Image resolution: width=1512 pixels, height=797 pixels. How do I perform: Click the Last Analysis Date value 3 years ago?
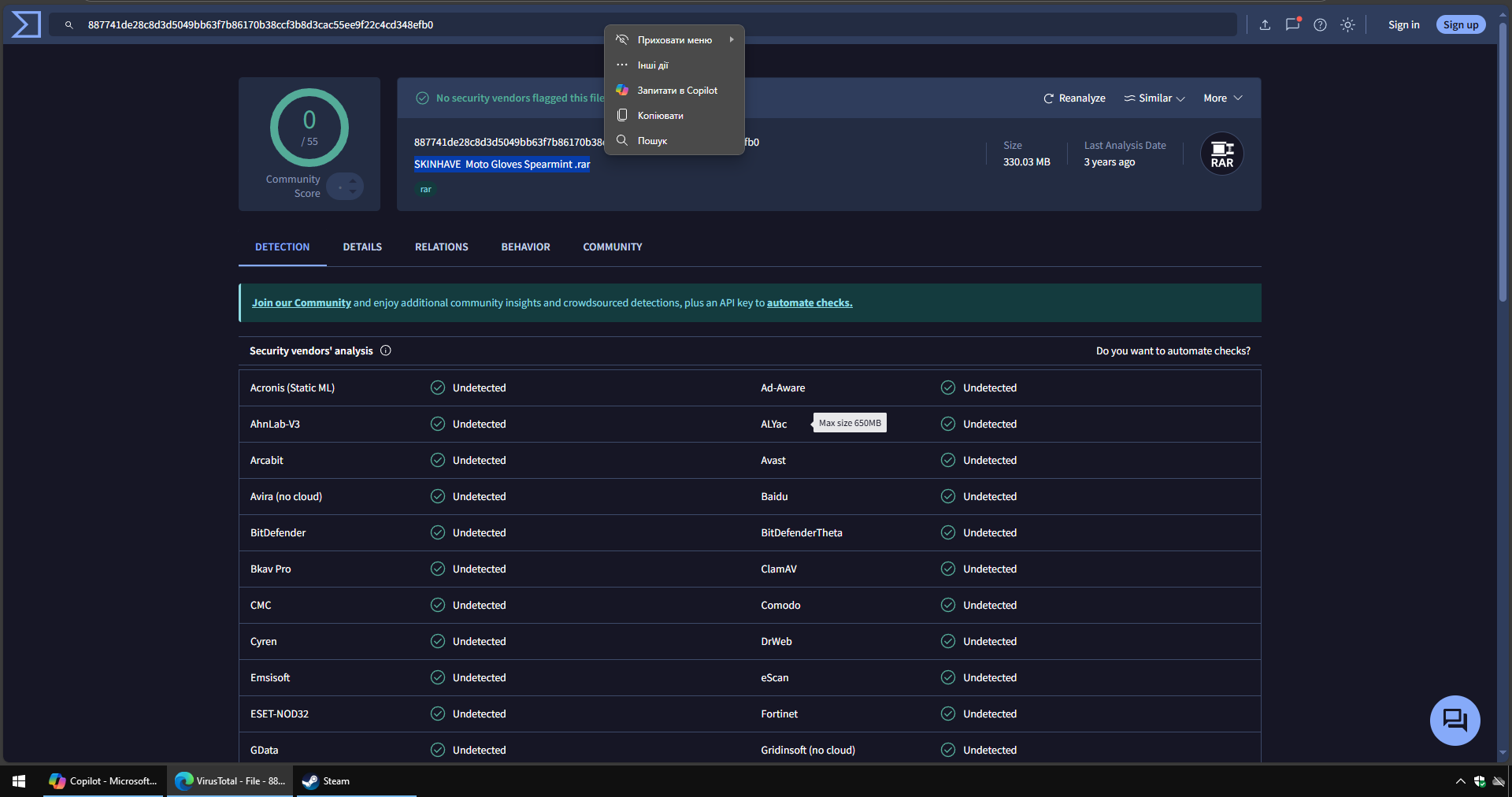pos(1110,162)
